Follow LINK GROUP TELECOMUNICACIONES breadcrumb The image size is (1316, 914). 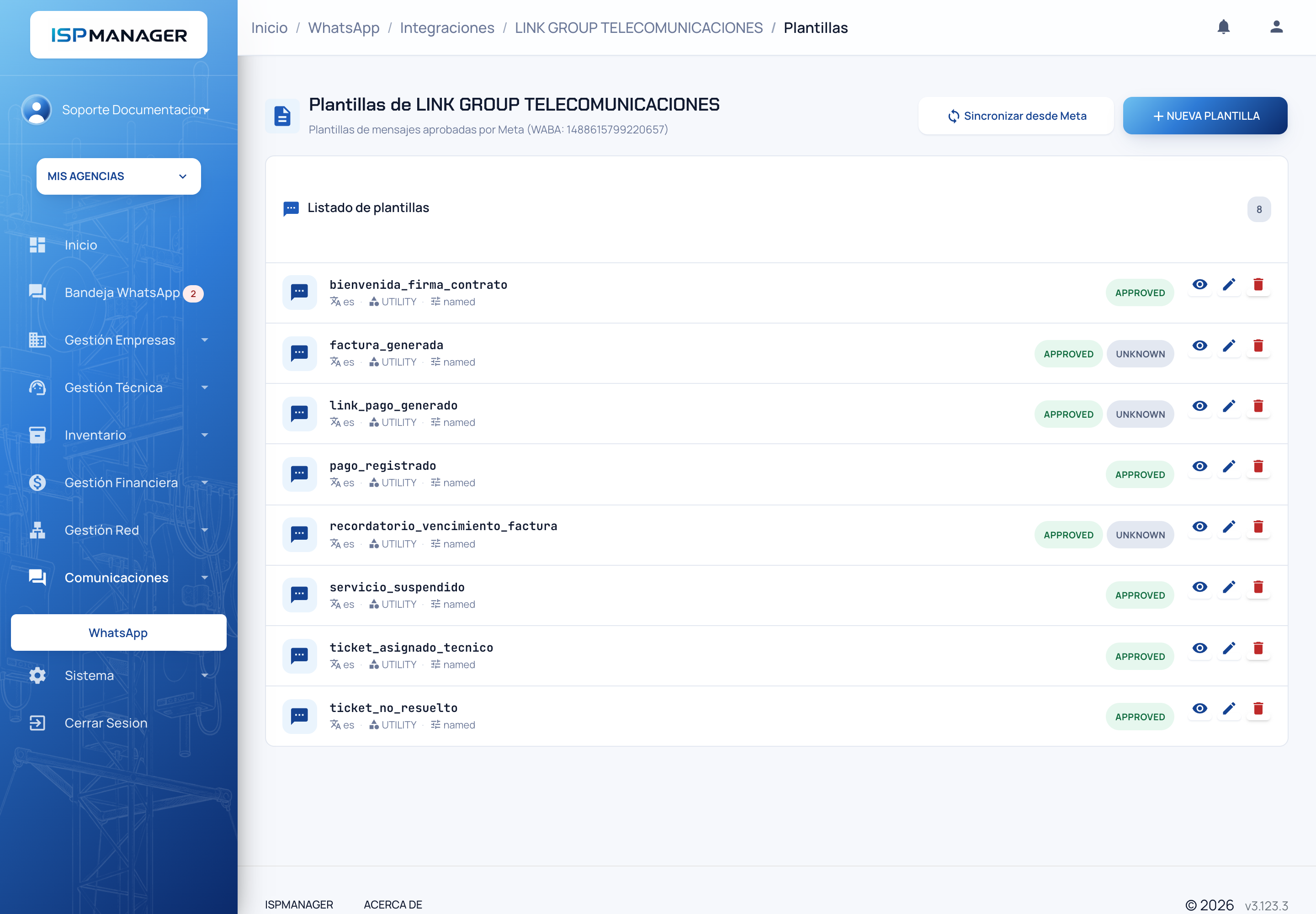[x=638, y=27]
